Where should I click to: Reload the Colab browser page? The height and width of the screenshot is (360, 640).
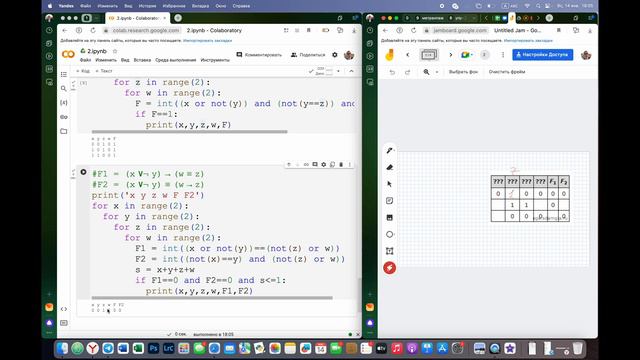tap(93, 31)
